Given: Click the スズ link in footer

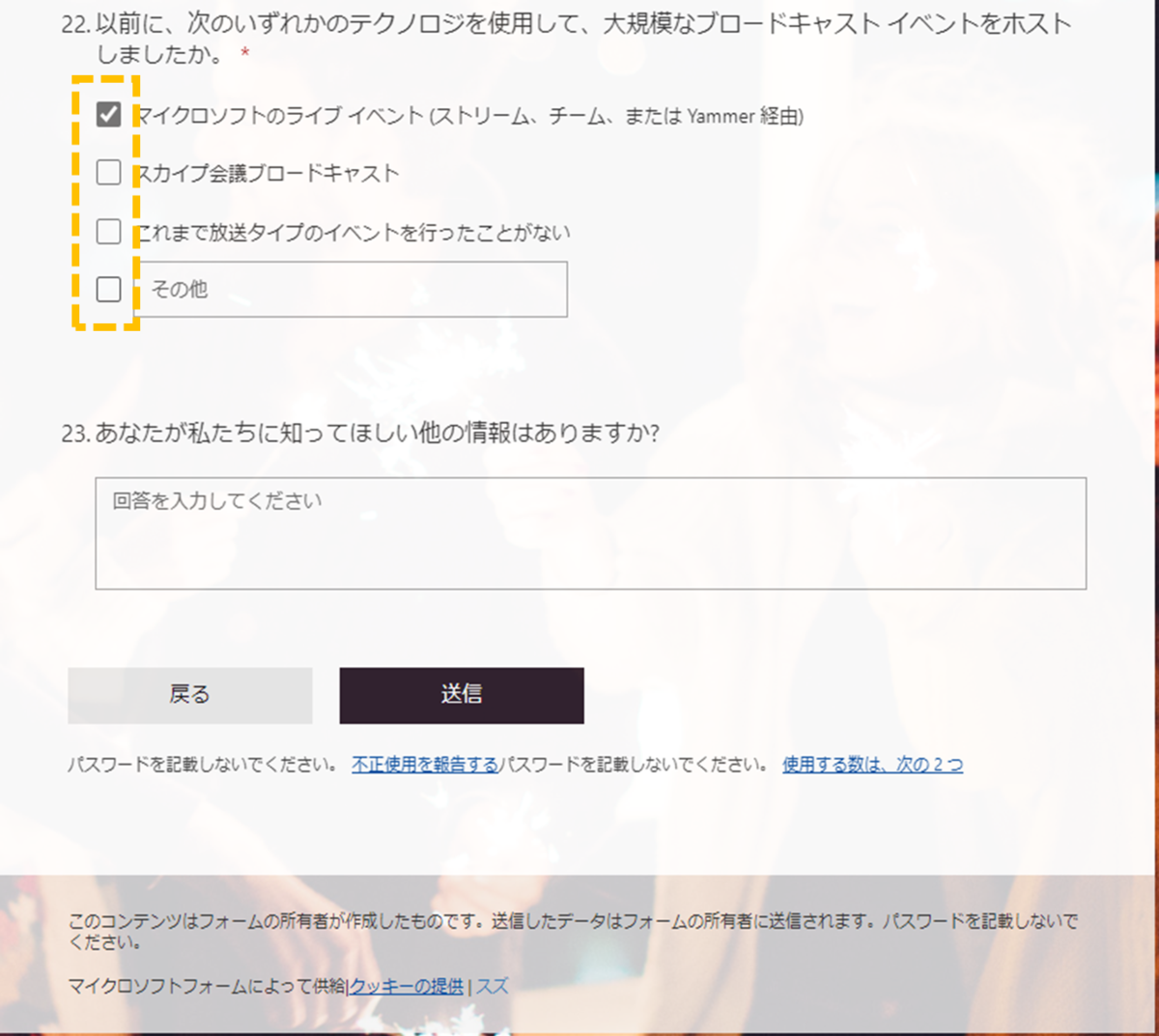Looking at the screenshot, I should 492,987.
